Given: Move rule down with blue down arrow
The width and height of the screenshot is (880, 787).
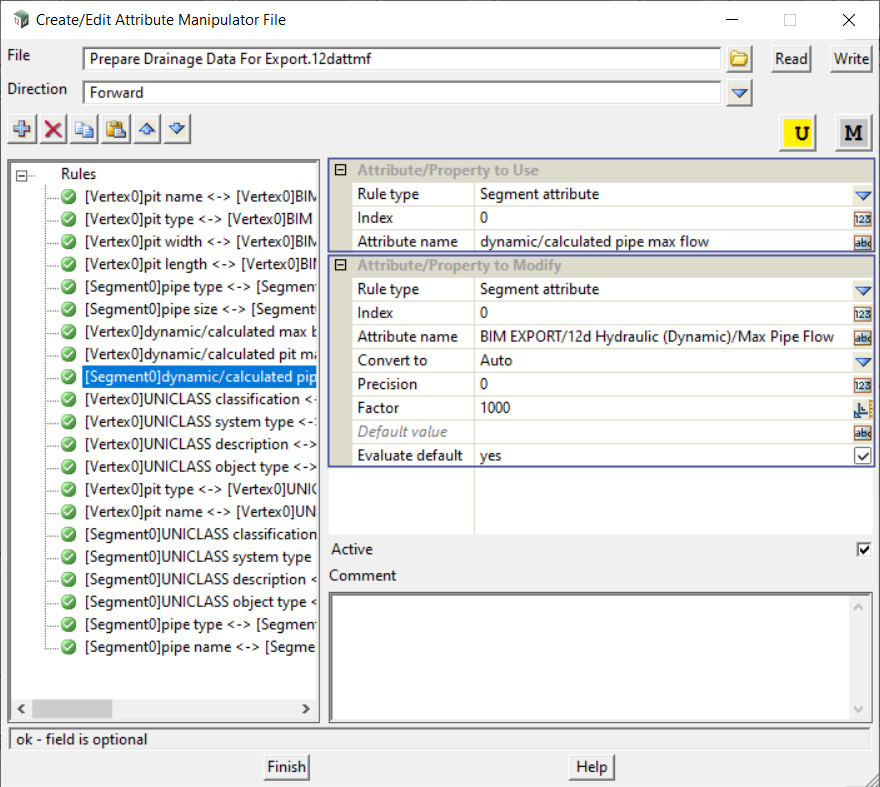Looking at the screenshot, I should [x=177, y=130].
